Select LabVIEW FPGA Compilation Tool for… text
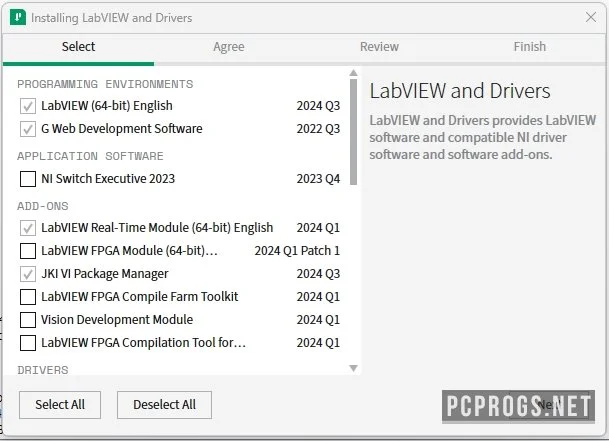Viewport: 609px width, 441px height. [x=143, y=343]
